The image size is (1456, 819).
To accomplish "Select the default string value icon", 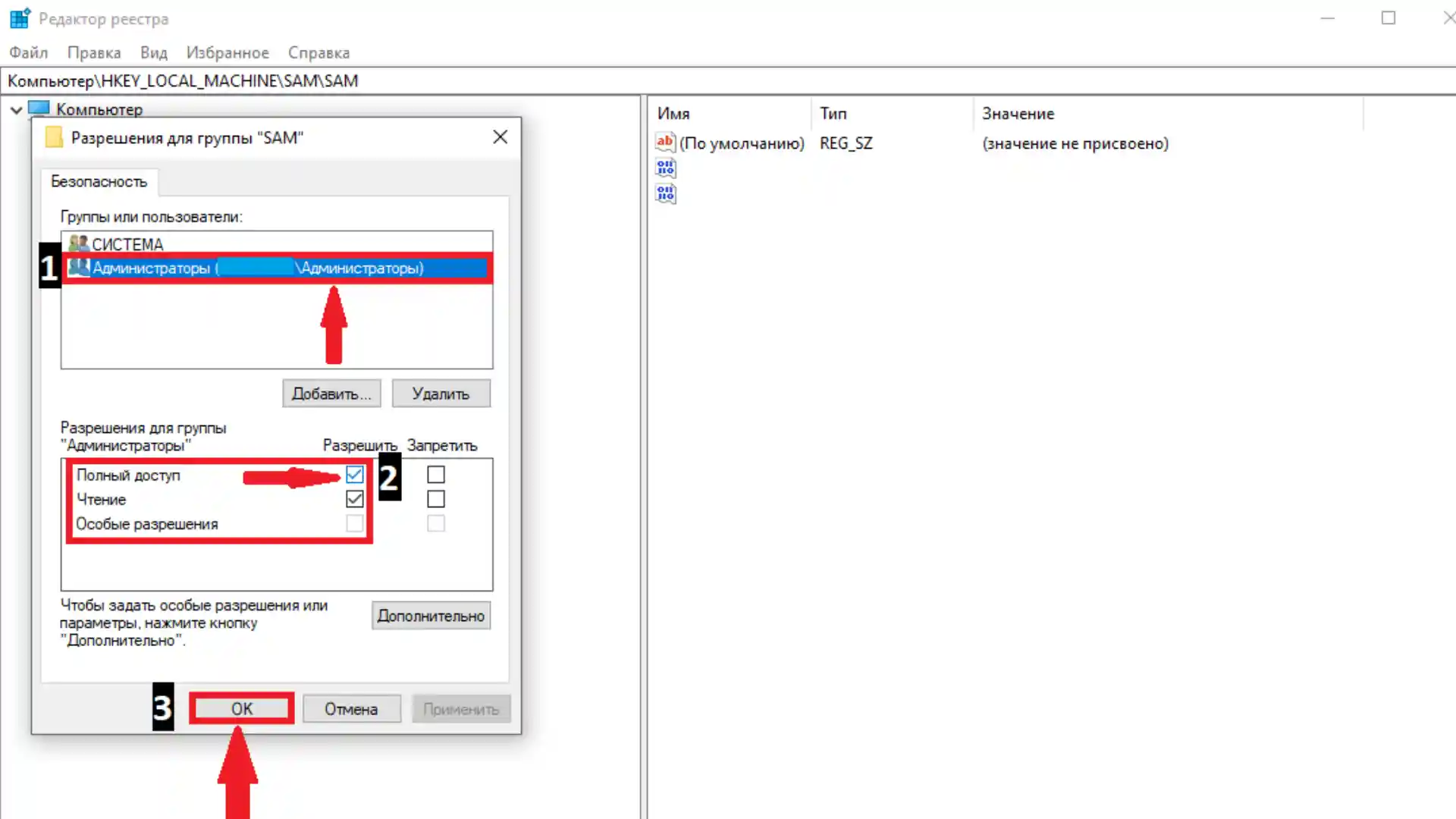I will (665, 142).
